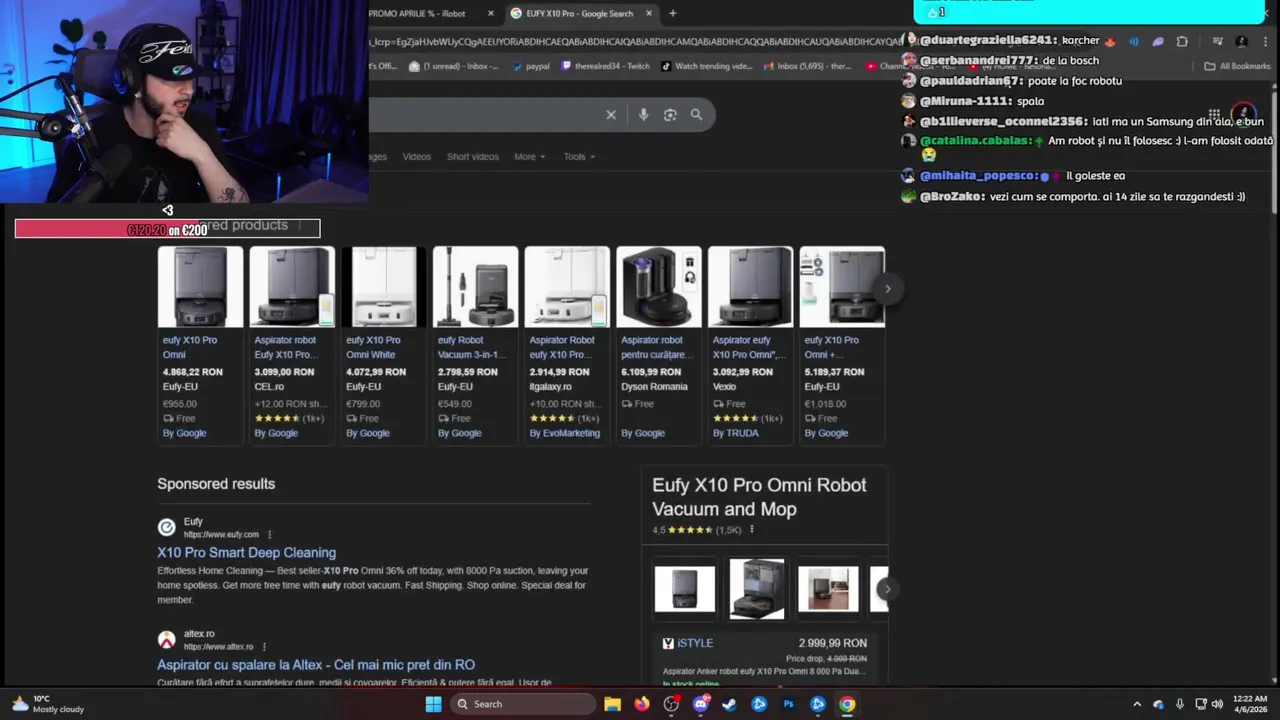This screenshot has height=720, width=1280.
Task: Open CEL.ro Aspirator robot 3.099,00 RON product
Action: point(291,344)
